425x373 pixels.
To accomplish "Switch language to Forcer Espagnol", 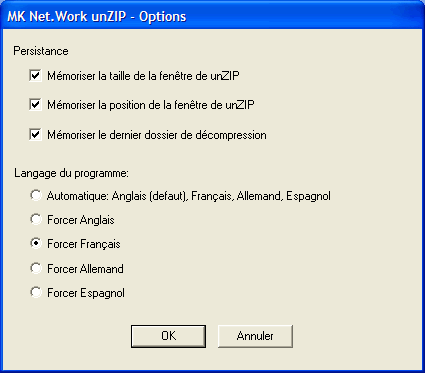I will pos(36,293).
